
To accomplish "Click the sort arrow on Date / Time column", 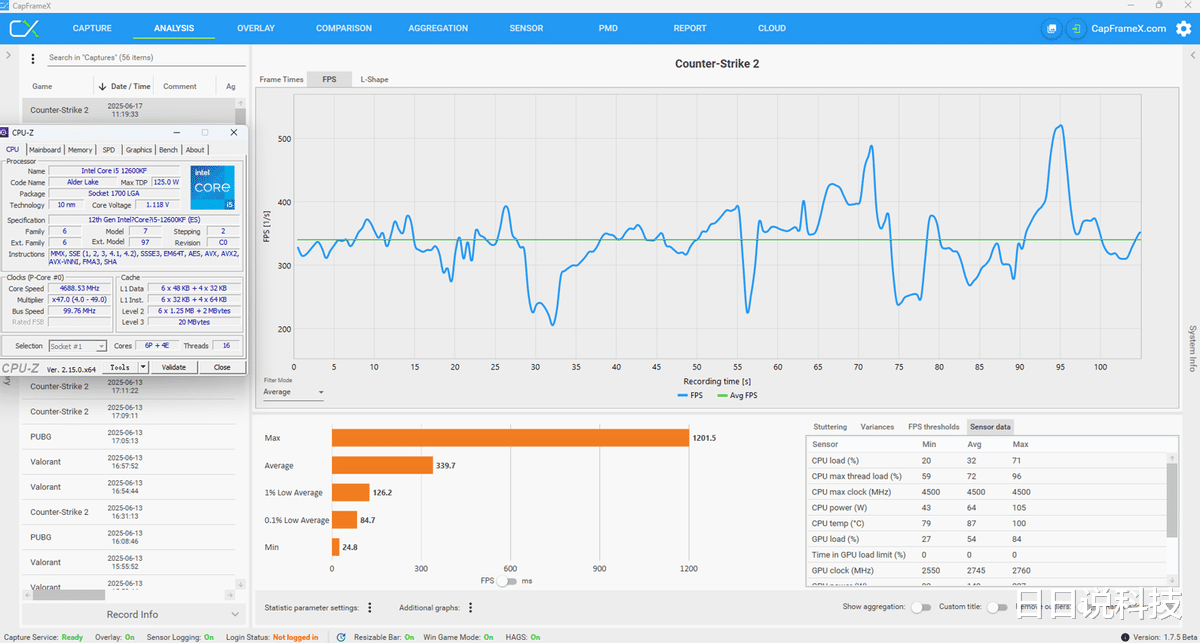I will click(101, 86).
